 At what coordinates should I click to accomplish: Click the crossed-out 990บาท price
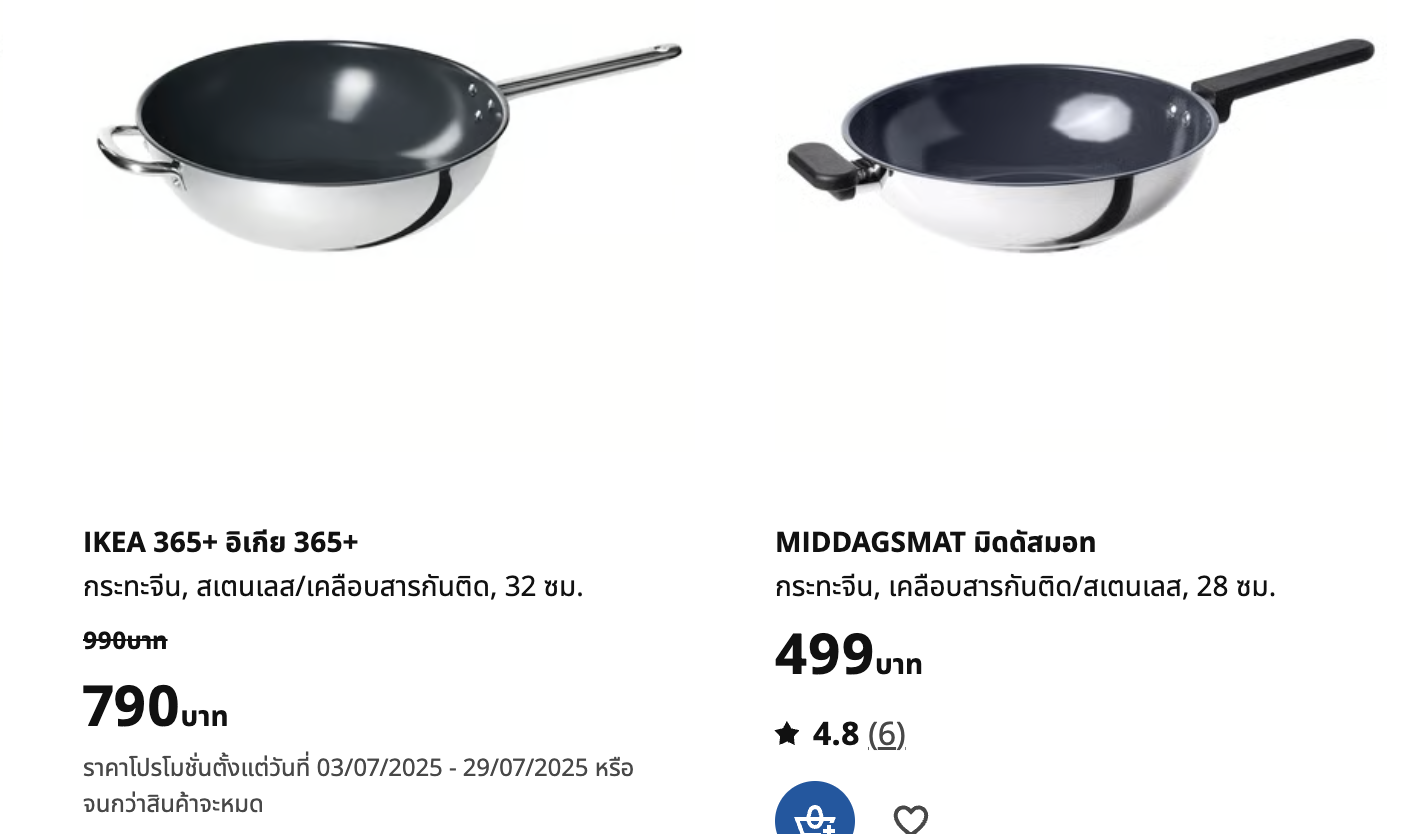pos(125,641)
